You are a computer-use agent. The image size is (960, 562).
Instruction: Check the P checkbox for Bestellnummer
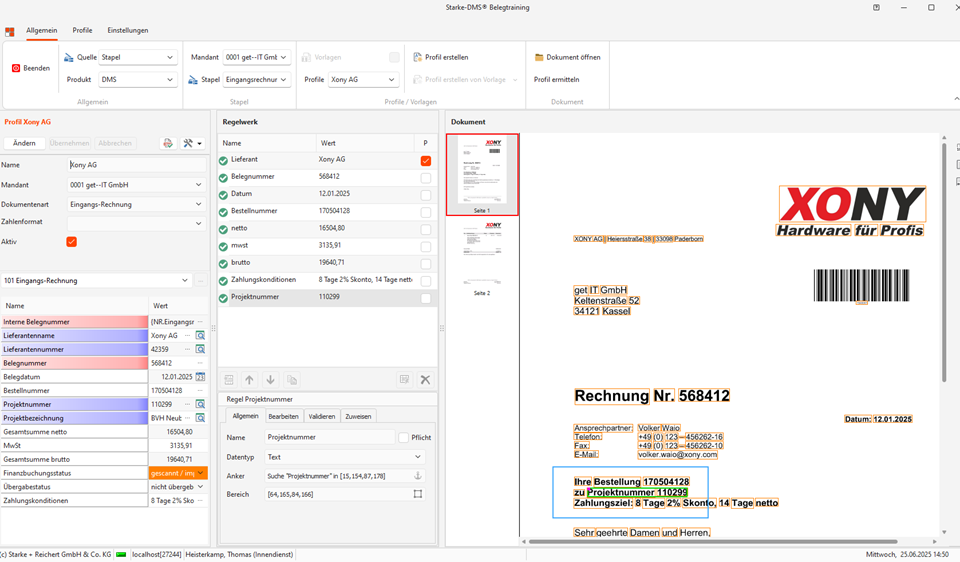(x=426, y=212)
